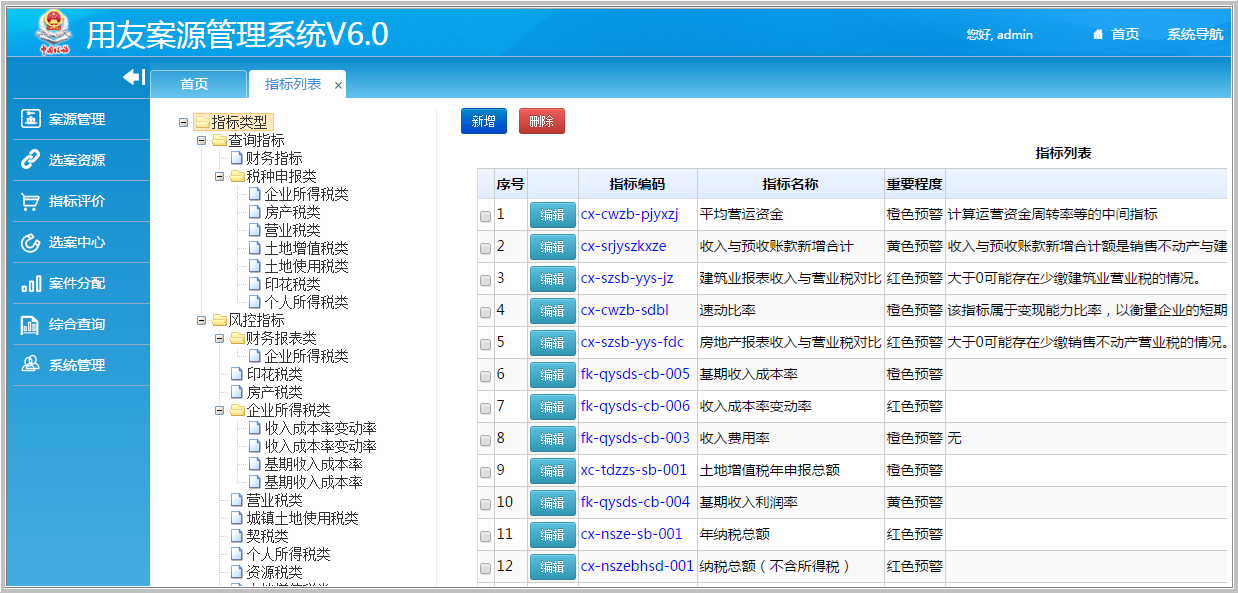
Task: Collapse the 财务报表类 tree node
Action: [219, 338]
